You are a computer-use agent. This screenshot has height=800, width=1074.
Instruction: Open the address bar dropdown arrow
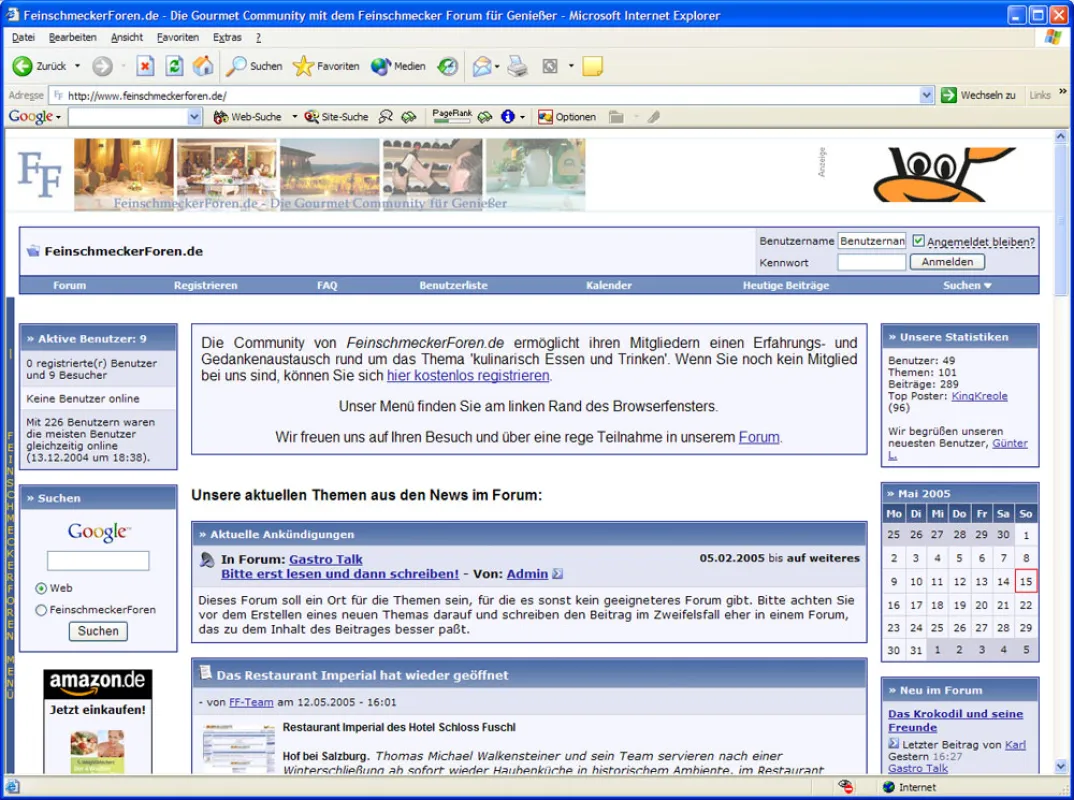[926, 95]
